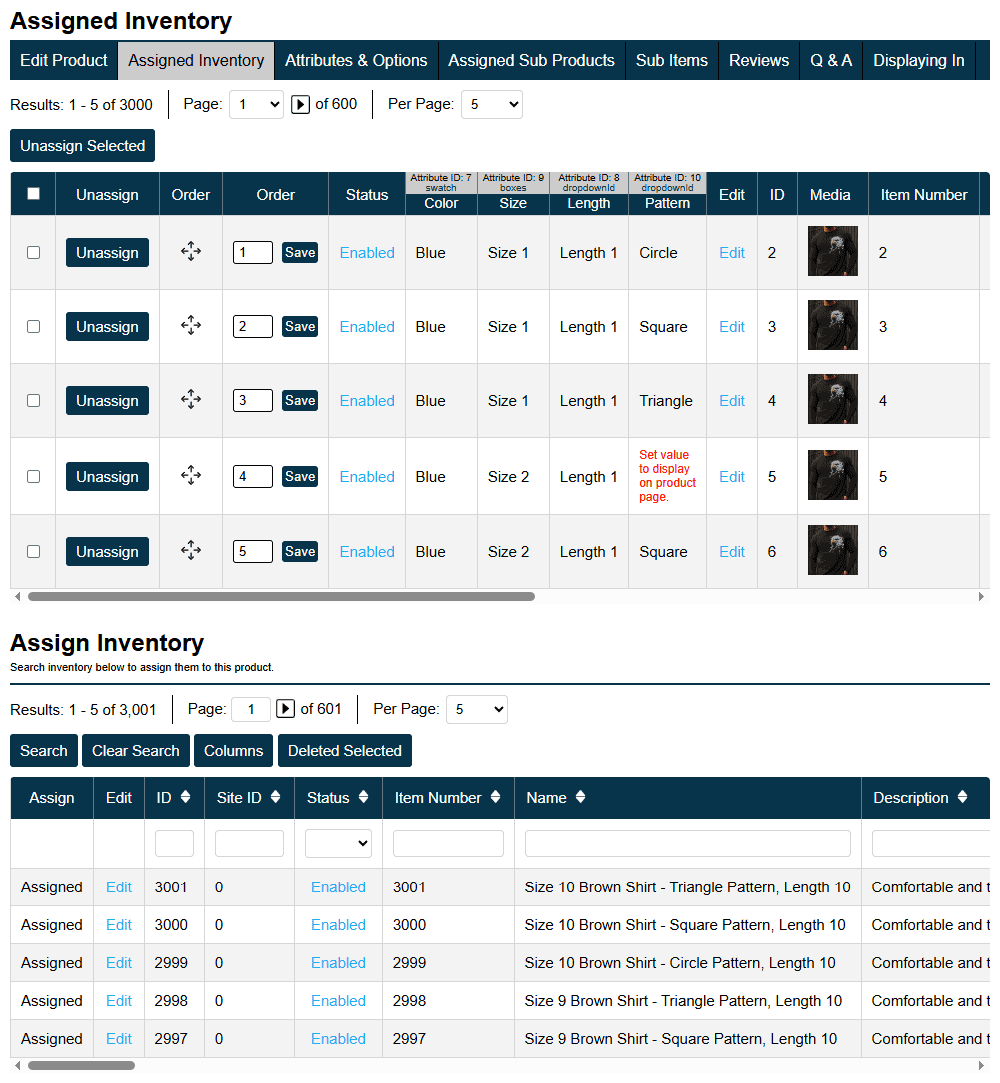Open the Edit Product tab

pos(64,60)
